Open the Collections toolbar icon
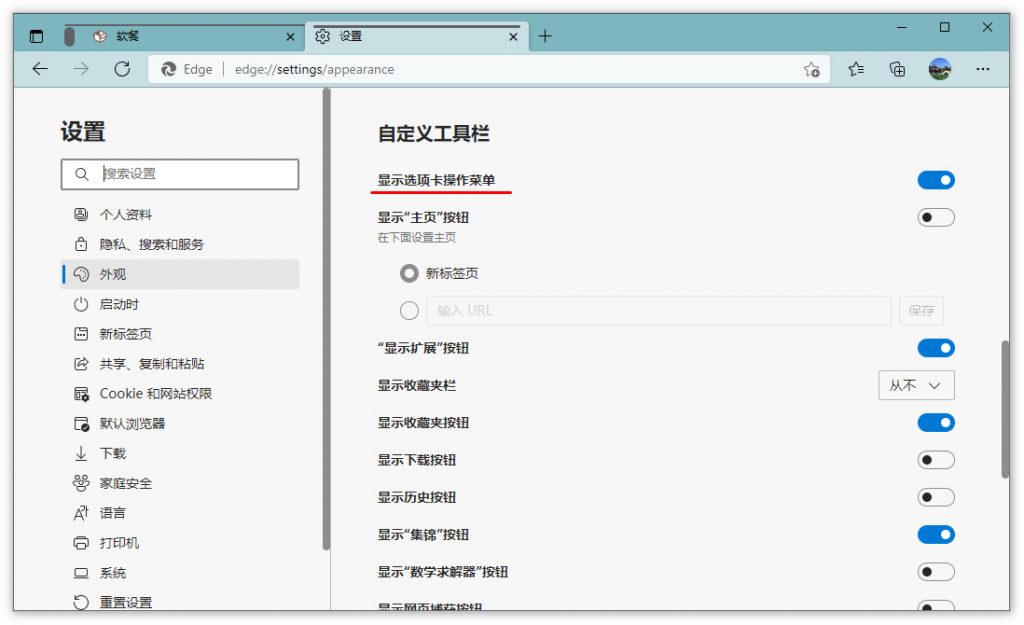The image size is (1024, 625). click(x=897, y=69)
